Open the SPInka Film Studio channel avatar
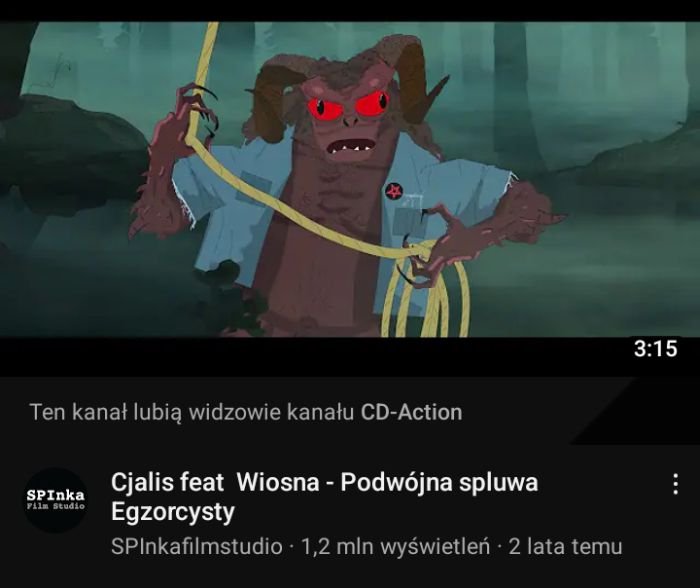 point(56,500)
